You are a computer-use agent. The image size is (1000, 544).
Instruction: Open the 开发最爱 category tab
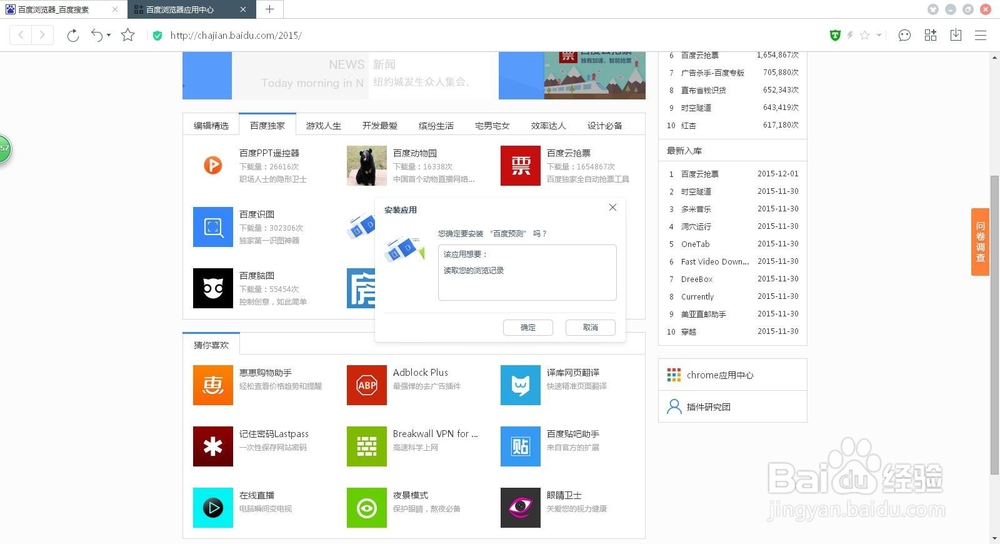379,126
